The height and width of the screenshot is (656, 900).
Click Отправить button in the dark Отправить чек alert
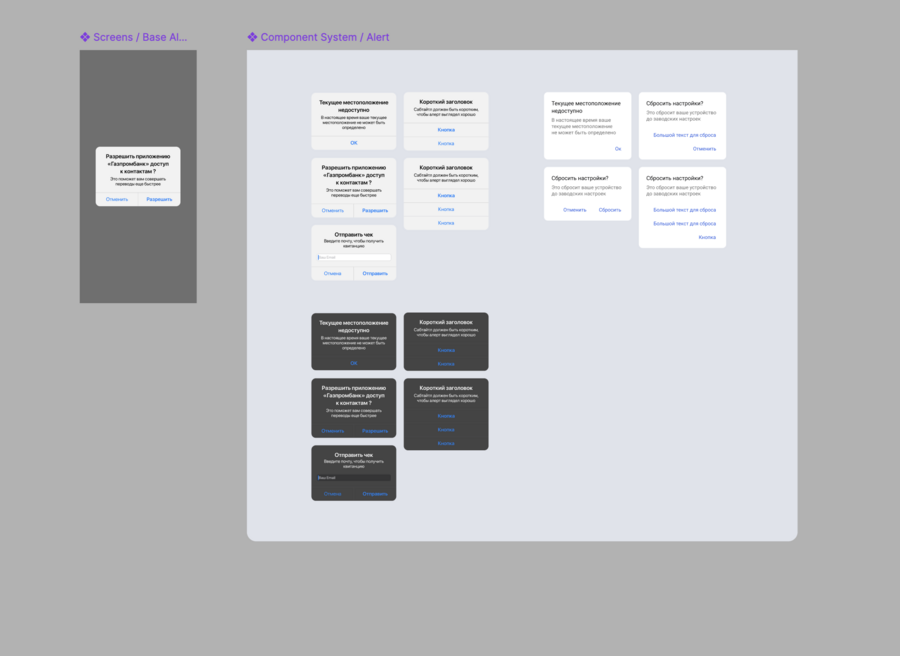point(375,494)
